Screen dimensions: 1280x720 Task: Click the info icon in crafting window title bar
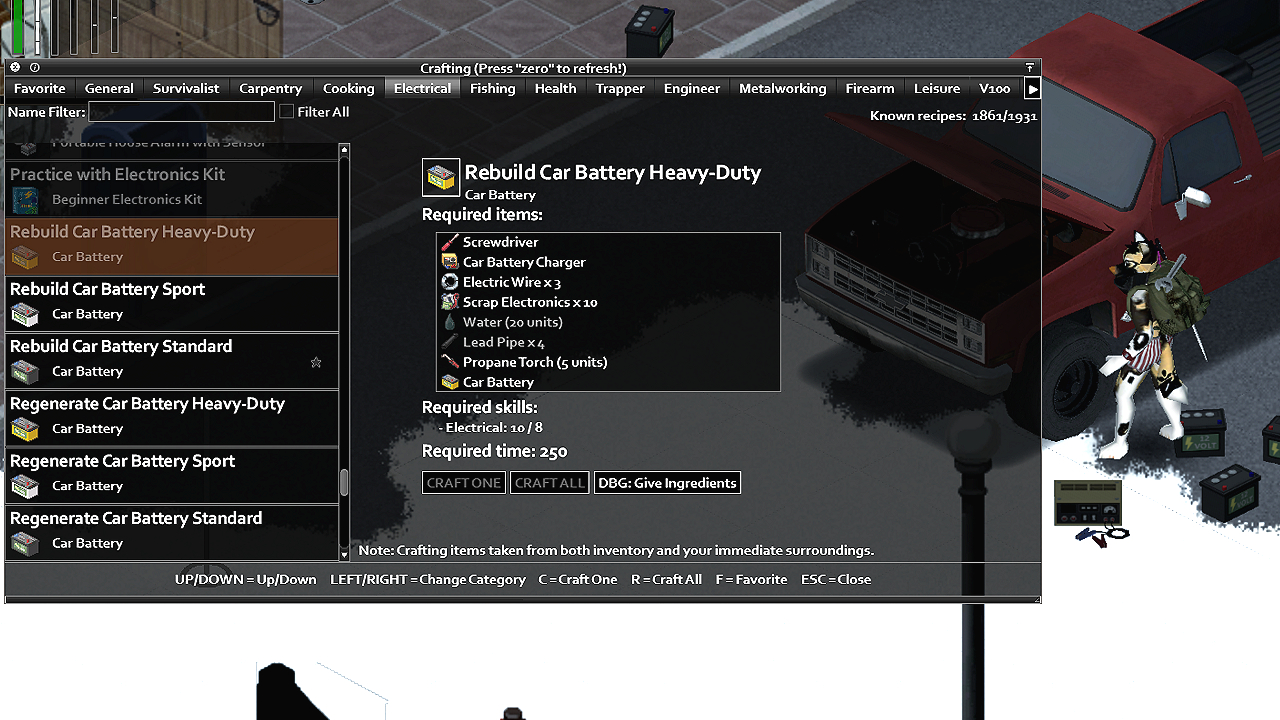[35, 68]
